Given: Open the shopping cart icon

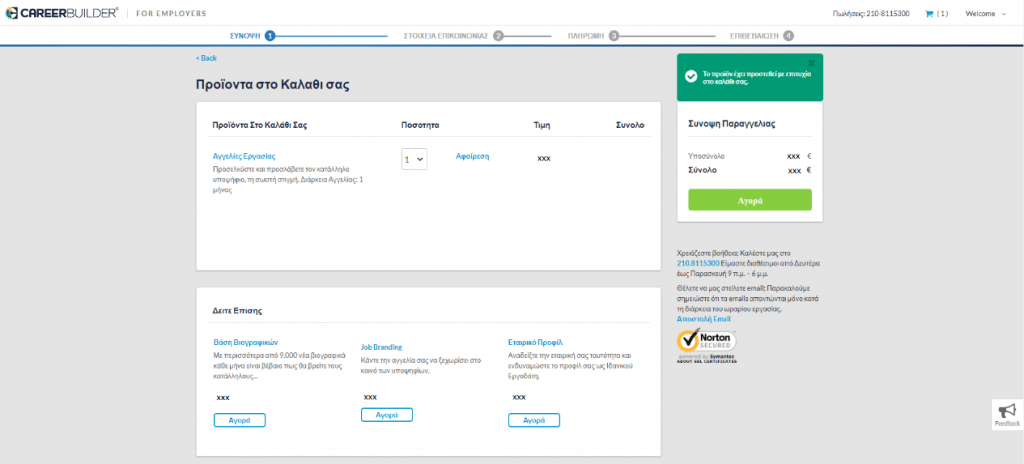Looking at the screenshot, I should click(929, 14).
